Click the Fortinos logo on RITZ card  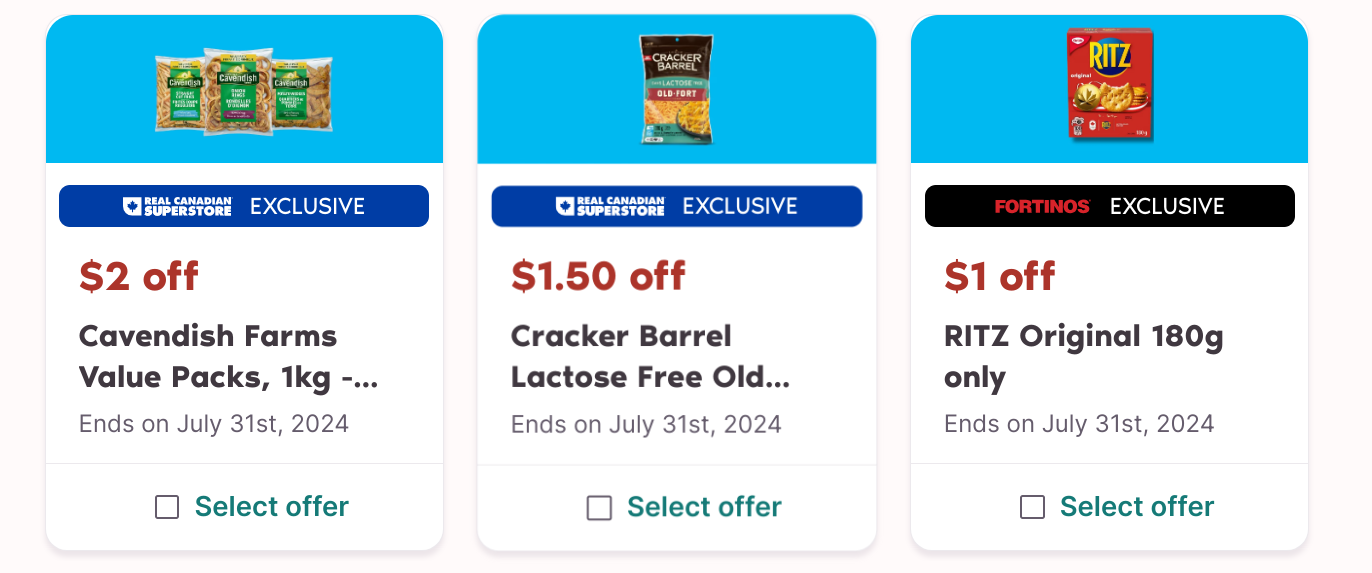click(1042, 206)
